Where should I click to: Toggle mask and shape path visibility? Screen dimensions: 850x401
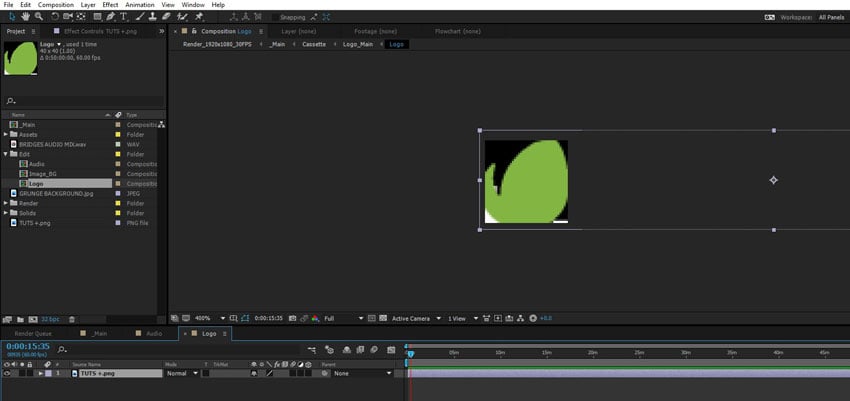click(x=245, y=319)
